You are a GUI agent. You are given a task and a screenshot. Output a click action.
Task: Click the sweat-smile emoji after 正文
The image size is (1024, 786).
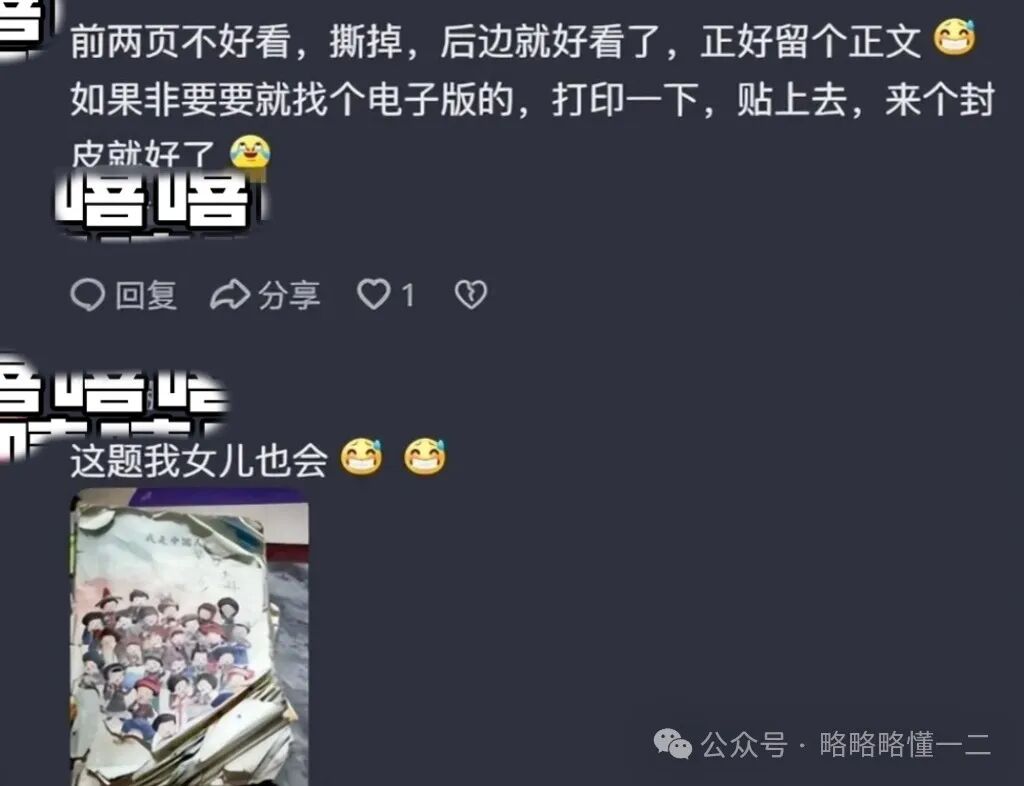[x=954, y=39]
